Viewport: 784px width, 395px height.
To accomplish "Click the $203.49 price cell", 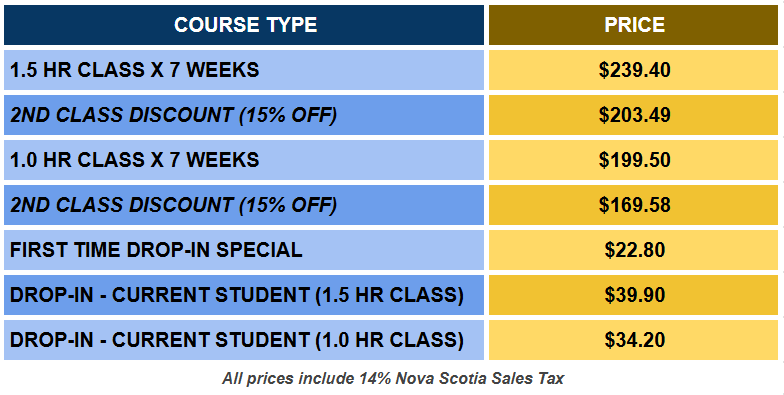I will (x=634, y=115).
